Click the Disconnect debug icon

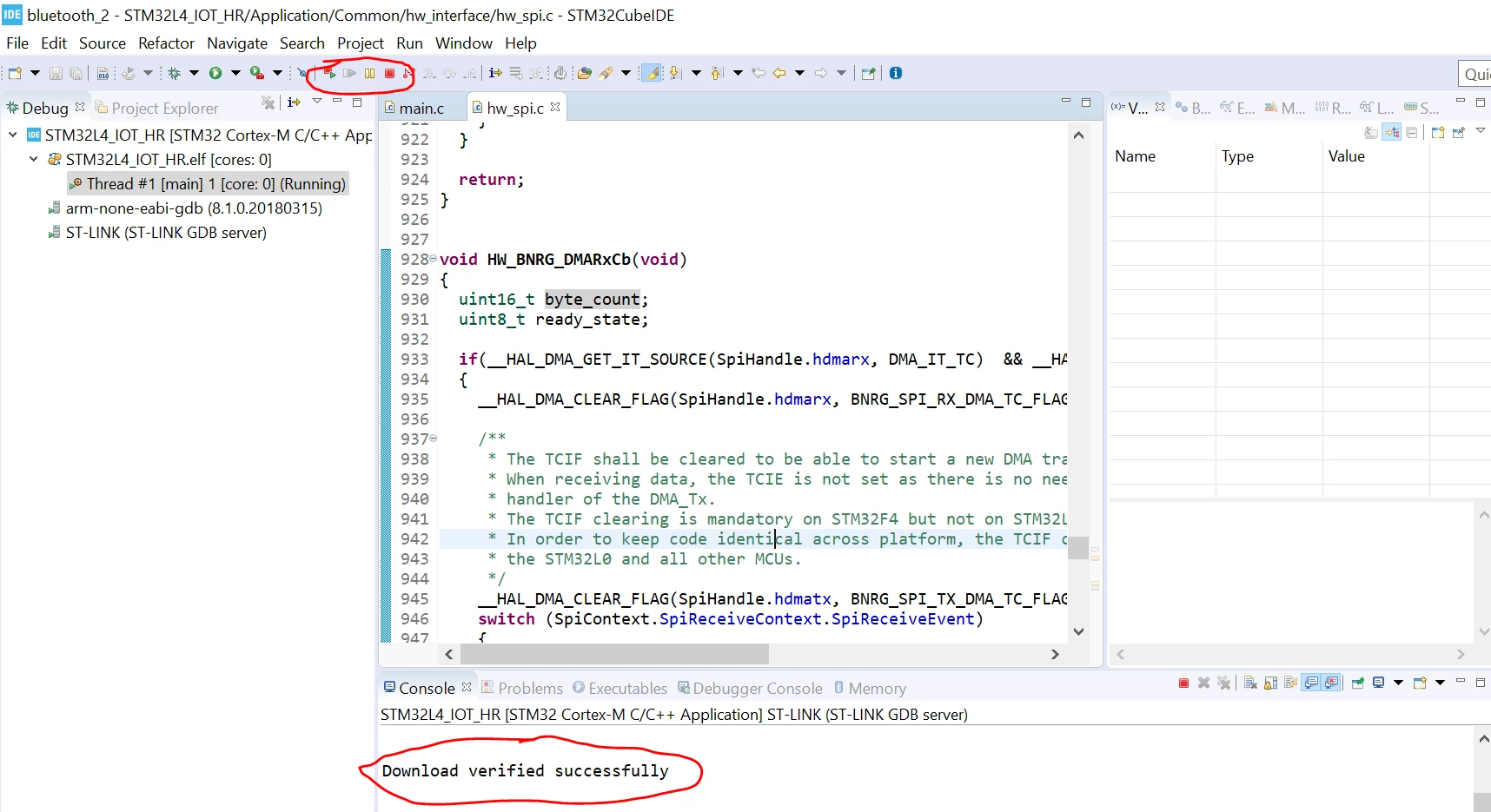[408, 74]
